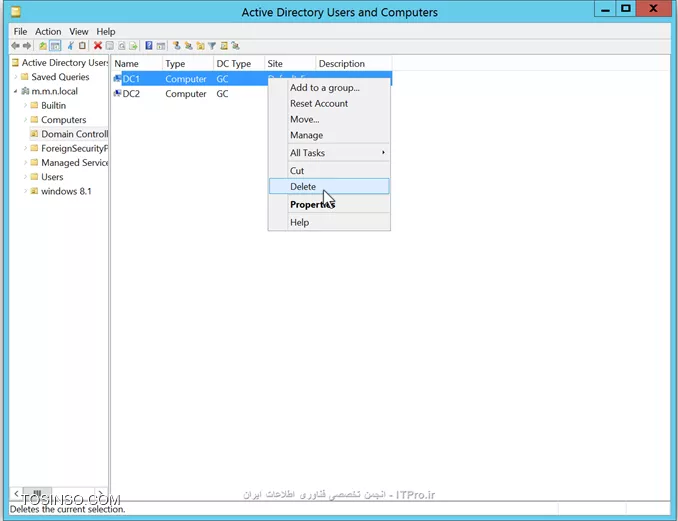Click the DC1 computer icon
The height and width of the screenshot is (521, 678).
coord(117,79)
